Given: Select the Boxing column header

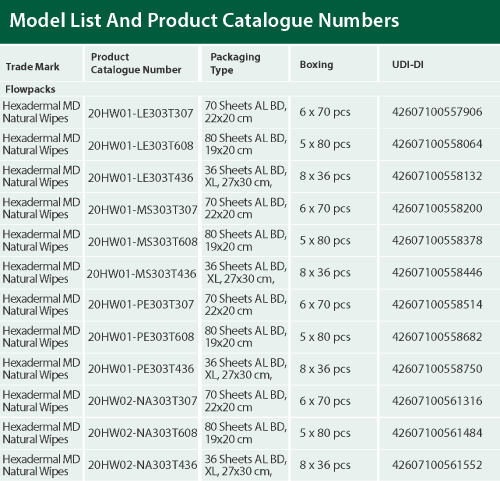Looking at the screenshot, I should point(316,64).
